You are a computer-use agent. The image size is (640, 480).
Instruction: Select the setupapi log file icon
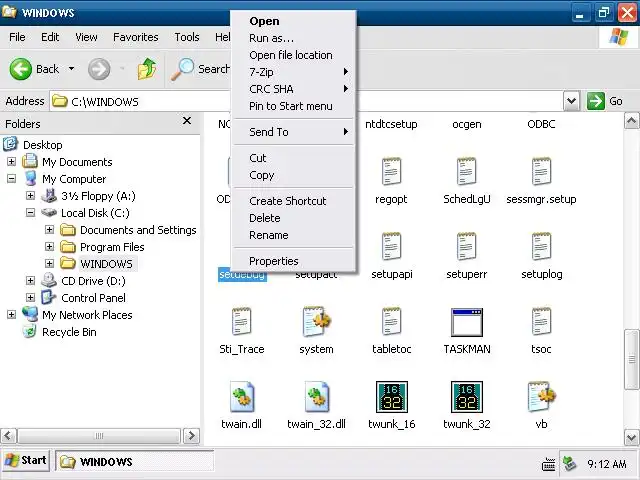tap(391, 247)
